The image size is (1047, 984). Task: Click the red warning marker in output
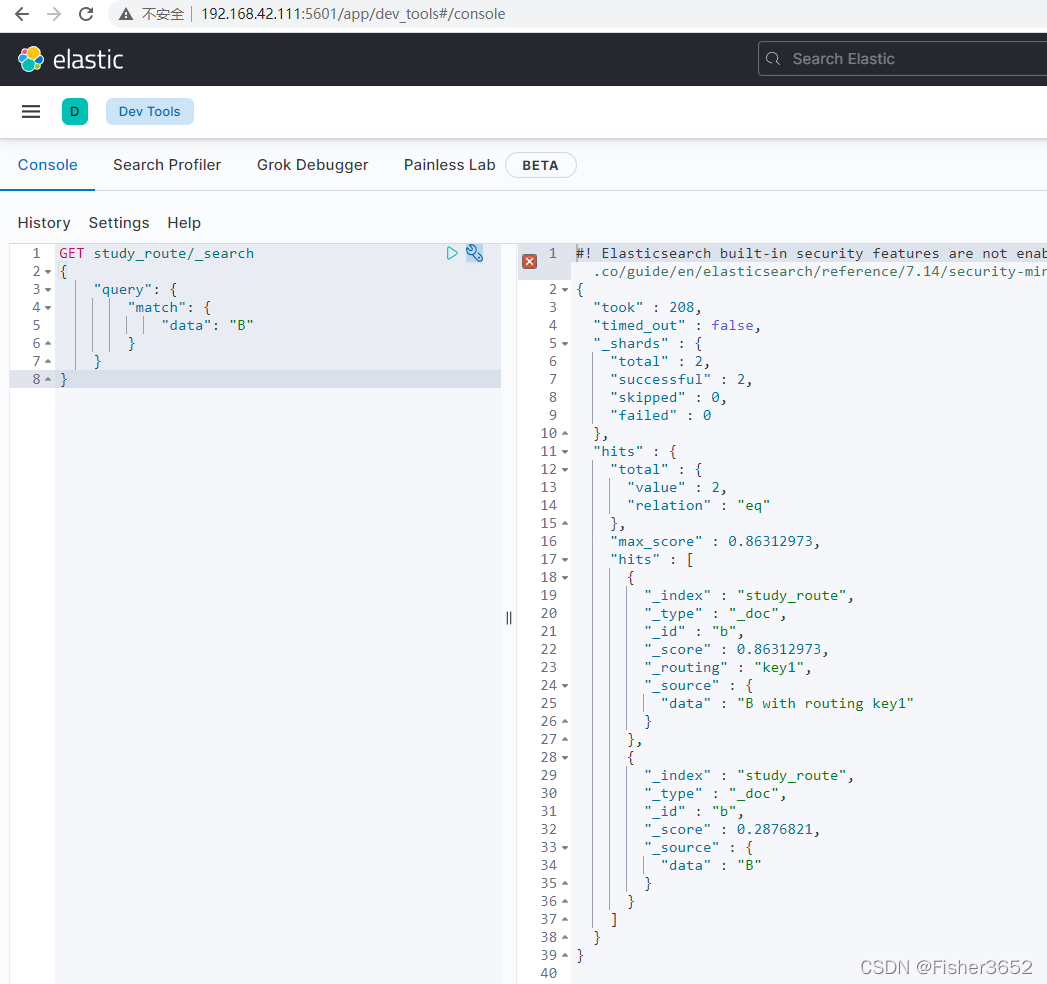[x=530, y=261]
